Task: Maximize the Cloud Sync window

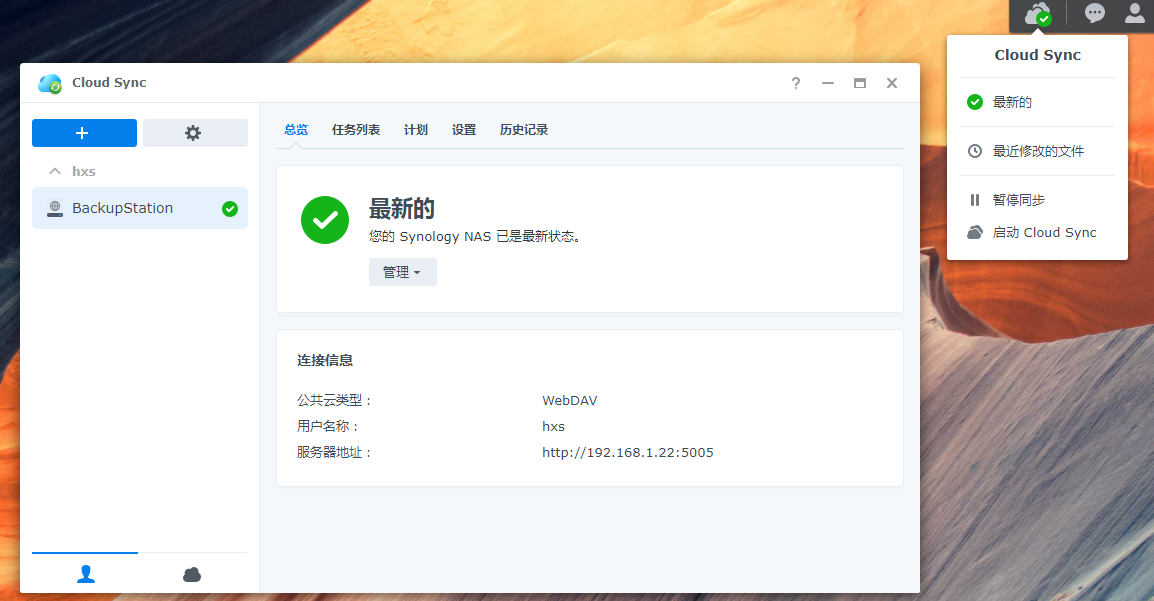Action: (860, 83)
